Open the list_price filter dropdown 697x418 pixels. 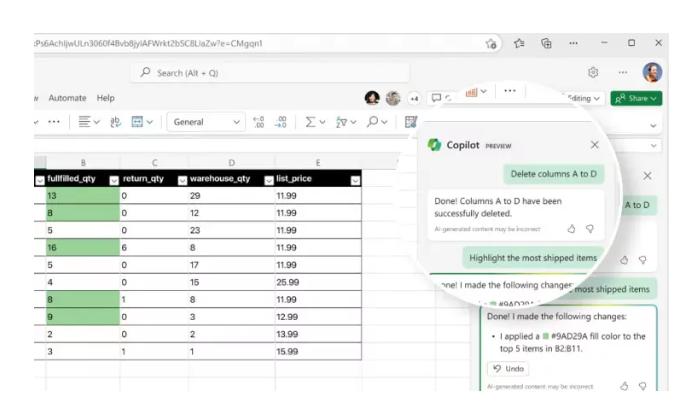coord(355,180)
